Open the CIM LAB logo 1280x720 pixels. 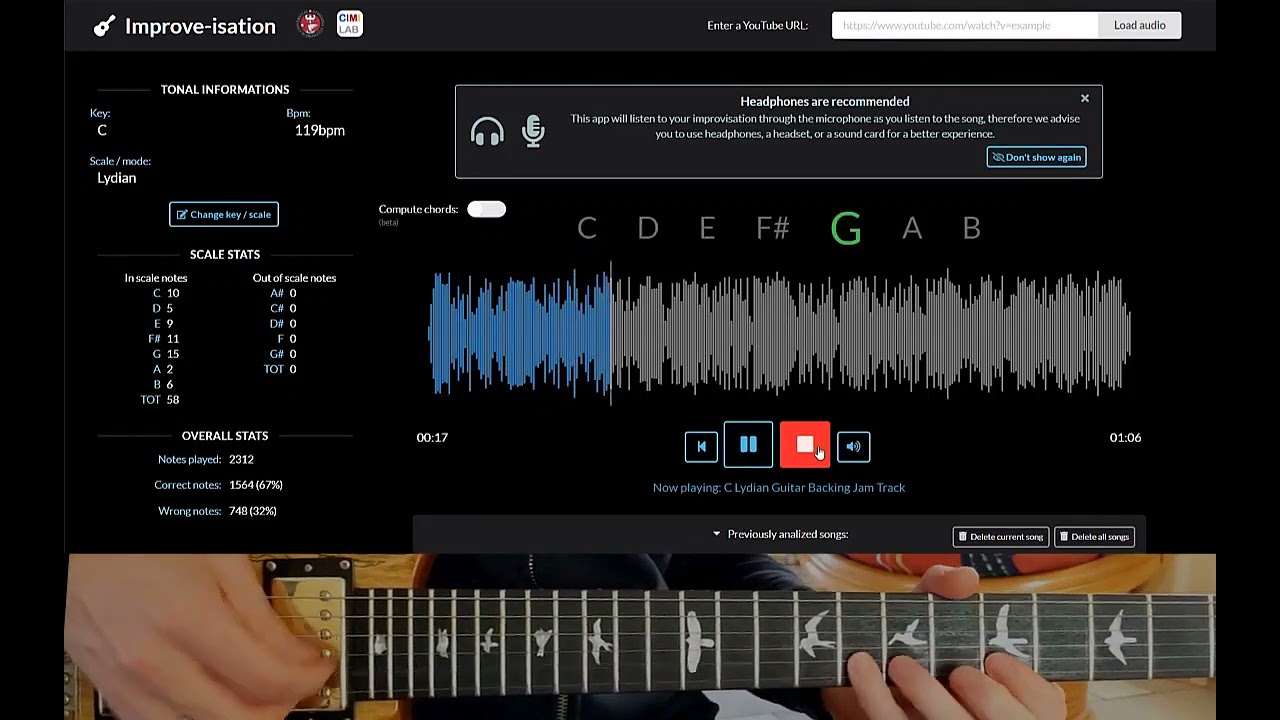click(349, 24)
